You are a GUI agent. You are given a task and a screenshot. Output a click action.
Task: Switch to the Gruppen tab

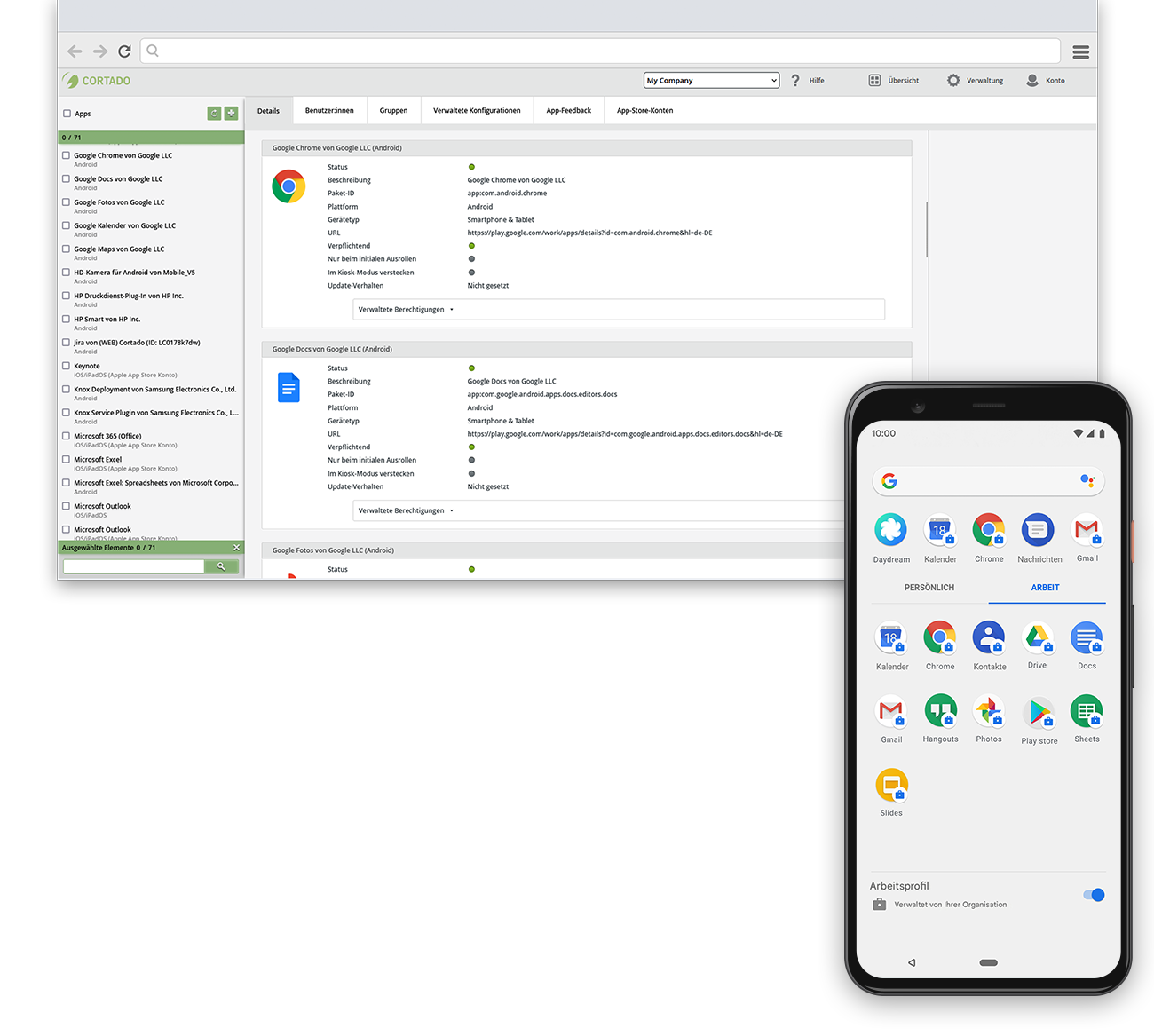pyautogui.click(x=393, y=111)
